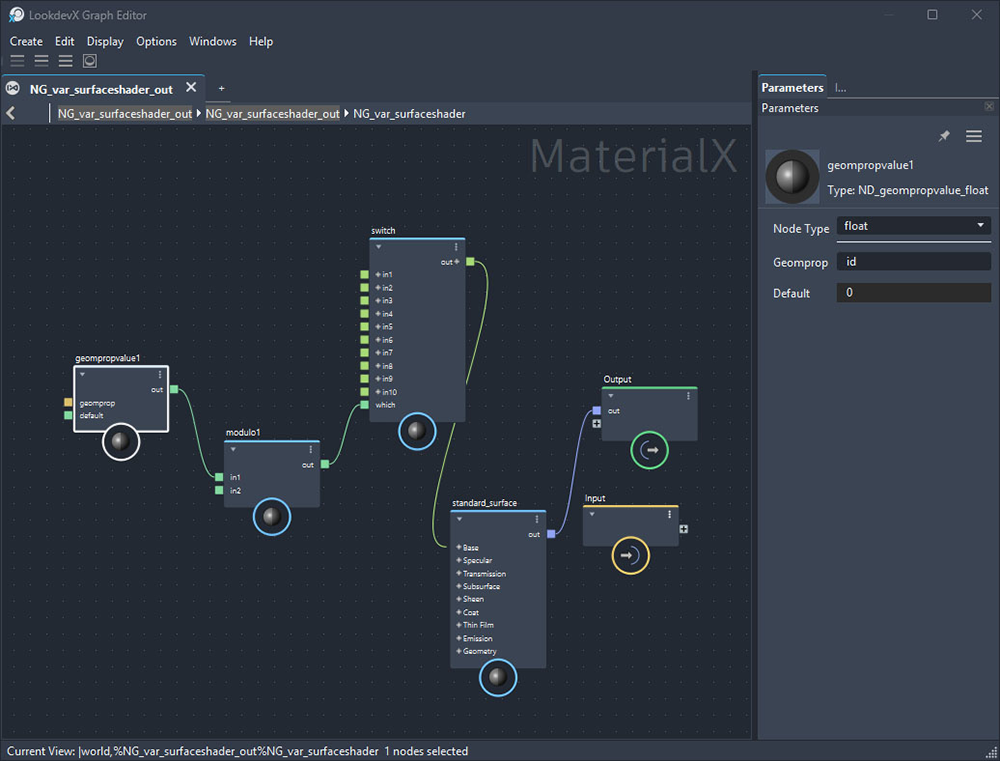
Task: Expand Specular group on standard_surface
Action: [x=459, y=560]
